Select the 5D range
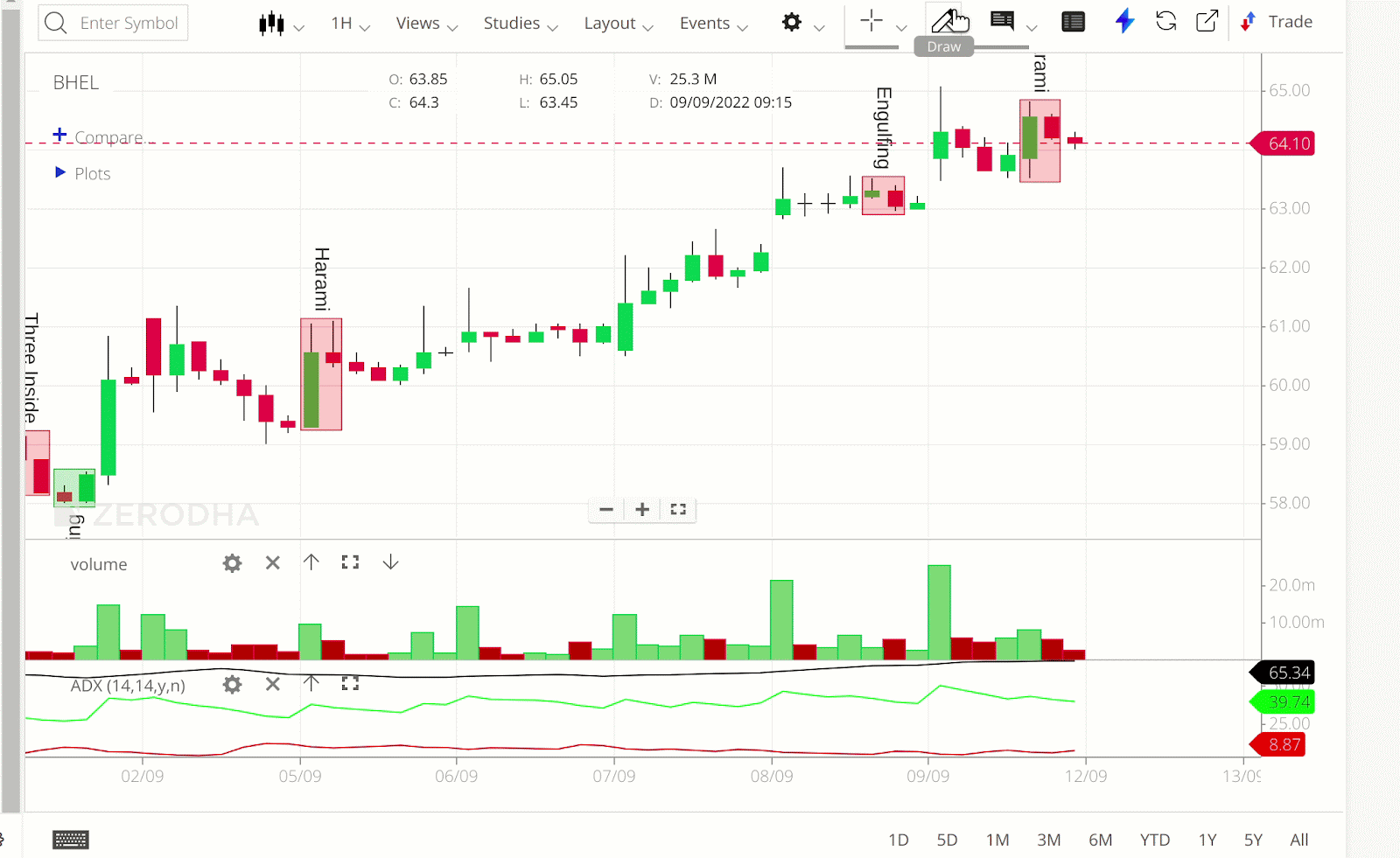The width and height of the screenshot is (1400, 858). [947, 840]
